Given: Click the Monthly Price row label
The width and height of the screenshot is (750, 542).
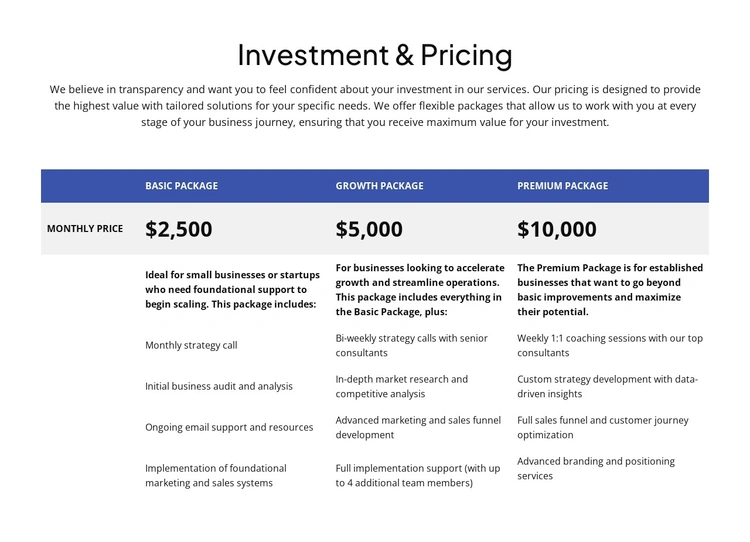Looking at the screenshot, I should (x=85, y=229).
